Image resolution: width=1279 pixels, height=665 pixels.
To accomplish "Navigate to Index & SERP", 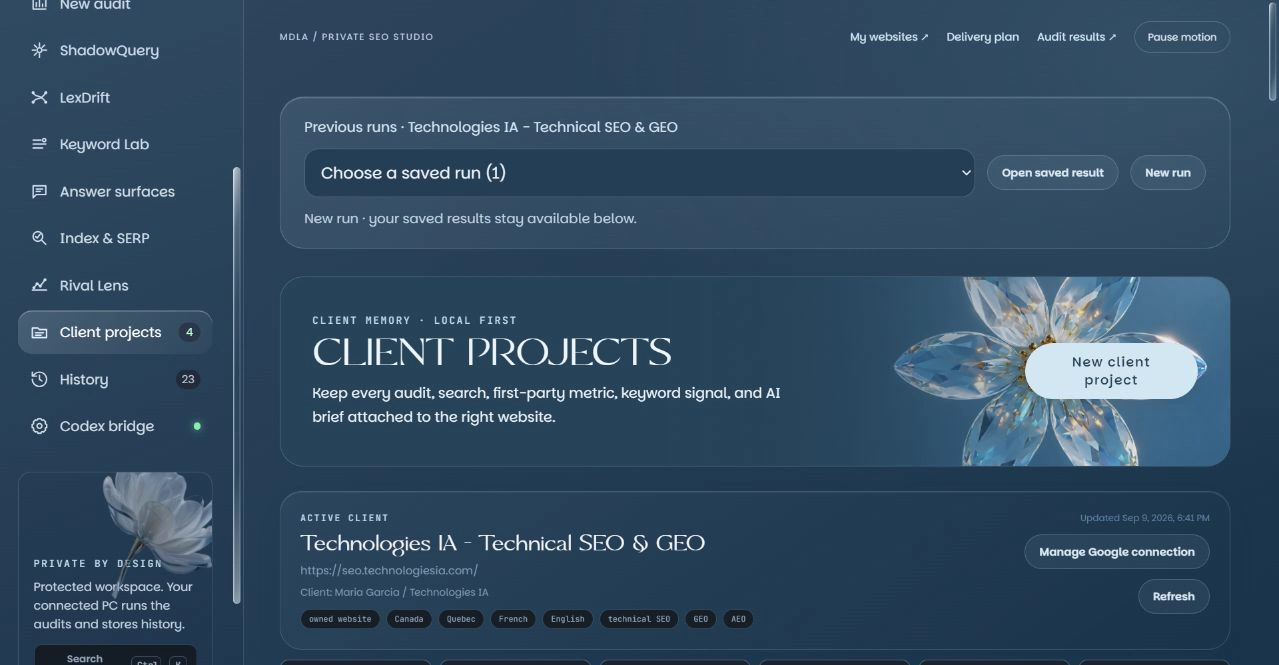I will (115, 238).
